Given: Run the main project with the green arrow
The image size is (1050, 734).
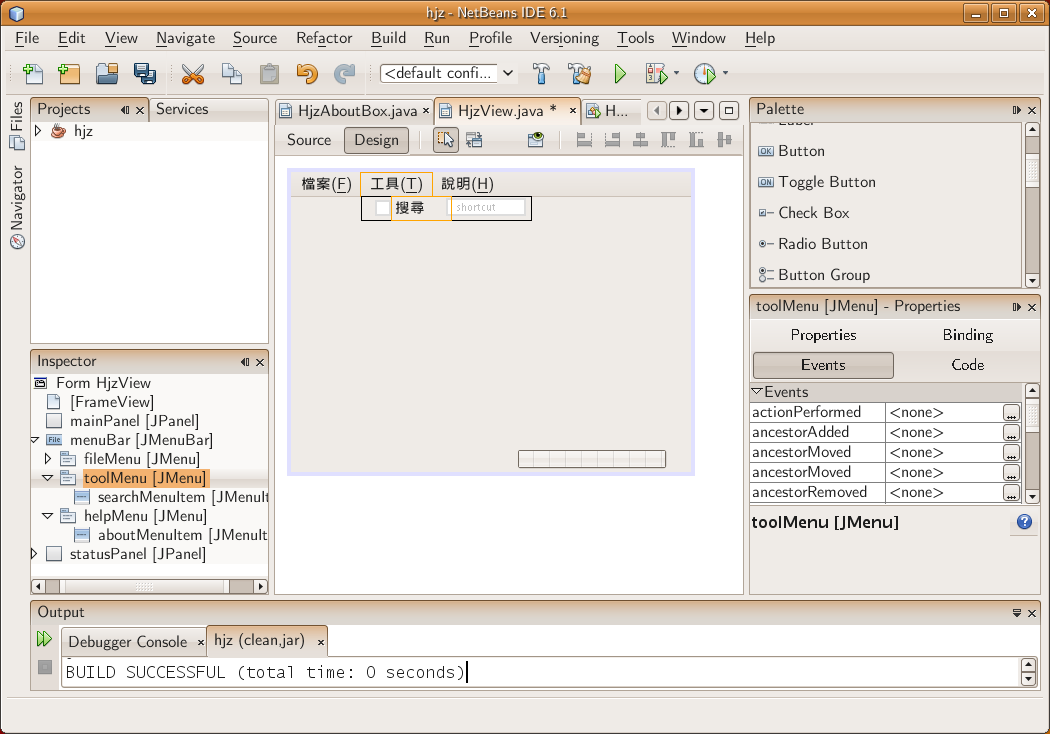Looking at the screenshot, I should pyautogui.click(x=620, y=73).
